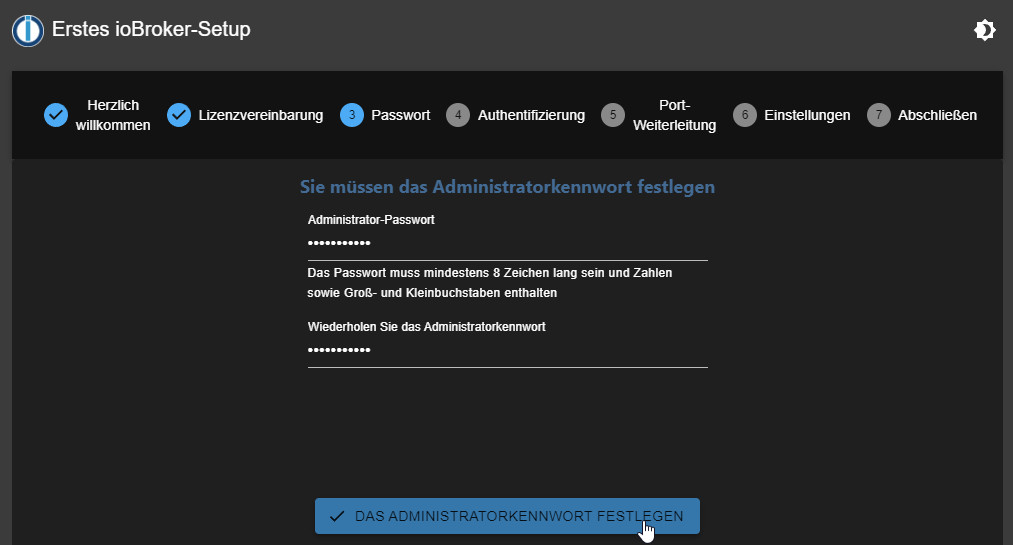Jump to the Authentifizierung step
This screenshot has width=1013, height=545.
tap(531, 115)
